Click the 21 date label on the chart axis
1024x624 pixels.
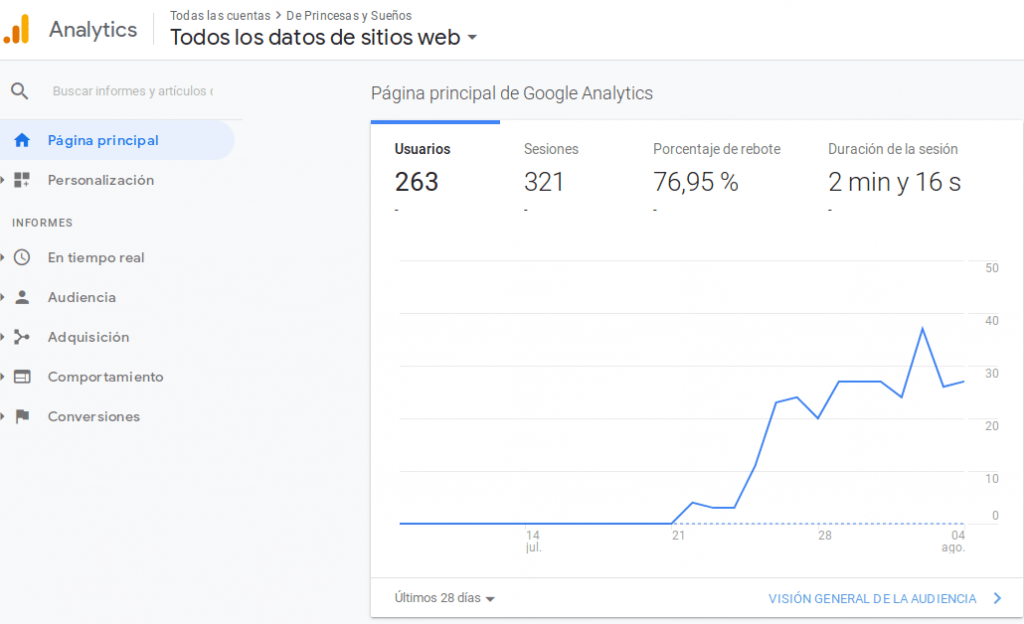[679, 535]
